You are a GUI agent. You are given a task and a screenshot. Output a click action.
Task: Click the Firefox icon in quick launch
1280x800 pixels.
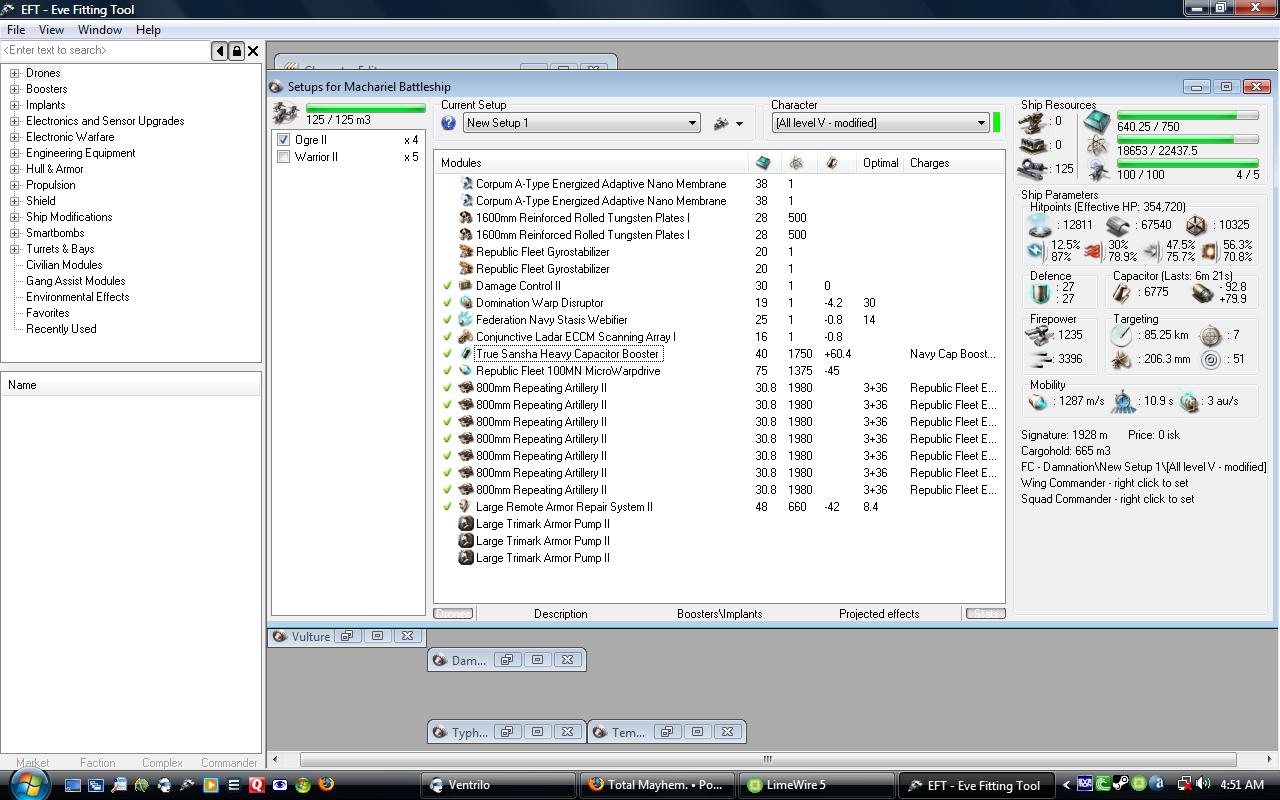325,785
